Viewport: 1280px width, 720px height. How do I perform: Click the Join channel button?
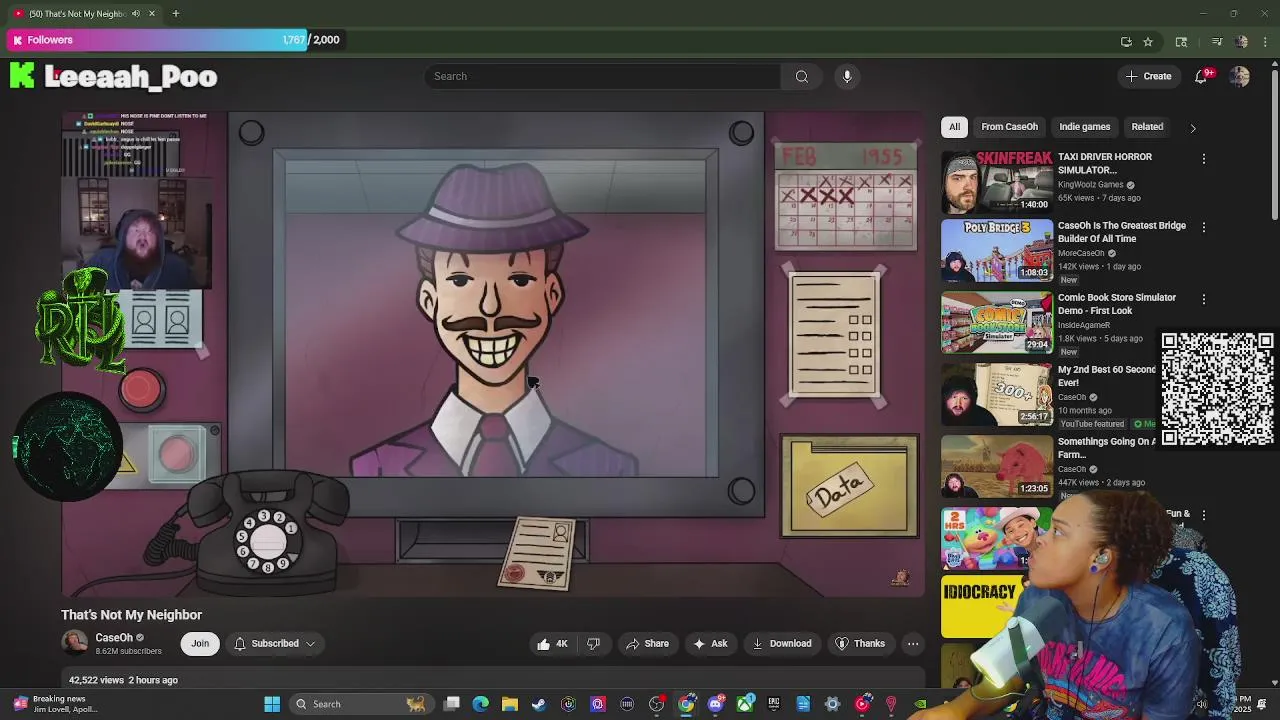tap(200, 644)
